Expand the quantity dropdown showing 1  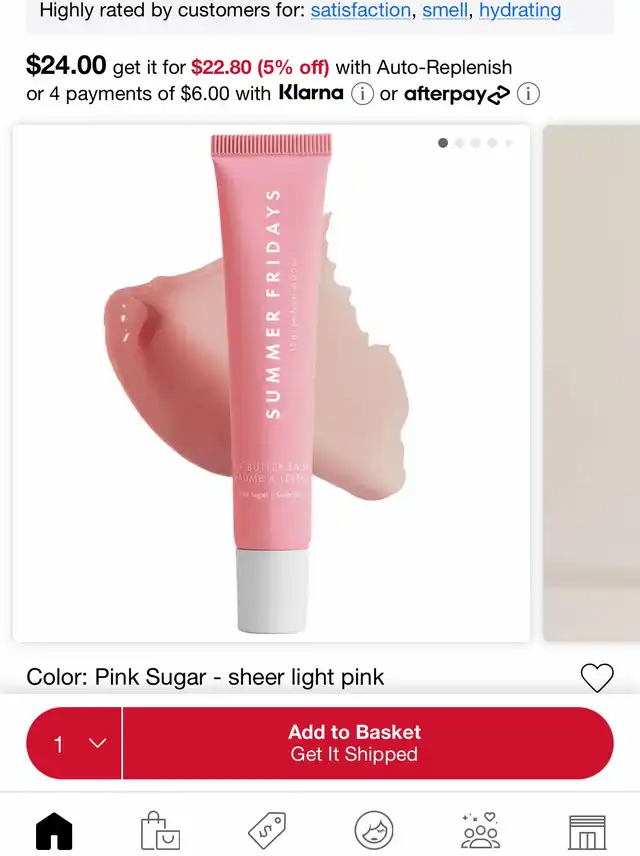[74, 743]
